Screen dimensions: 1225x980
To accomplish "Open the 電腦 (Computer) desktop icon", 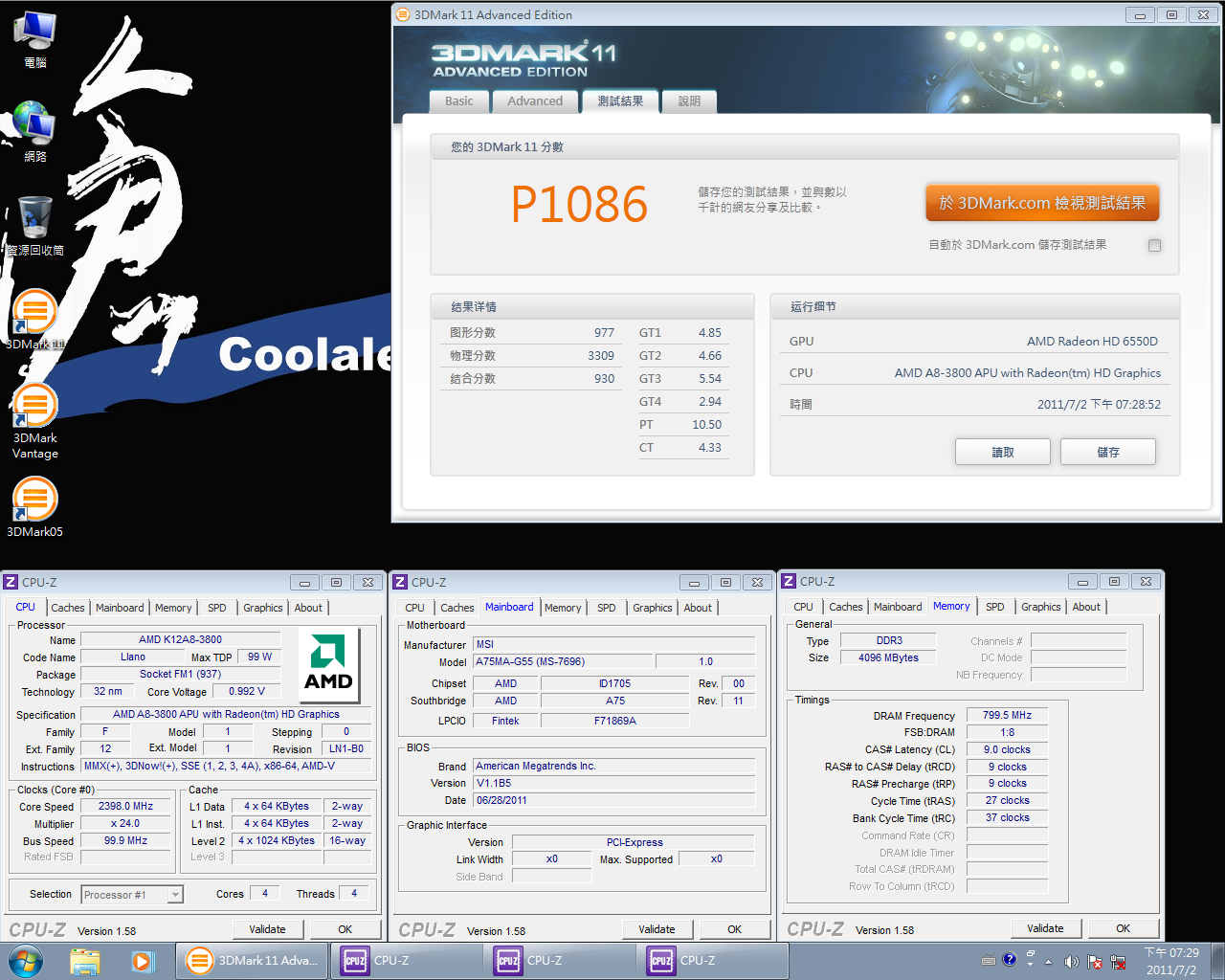I will pyautogui.click(x=35, y=40).
